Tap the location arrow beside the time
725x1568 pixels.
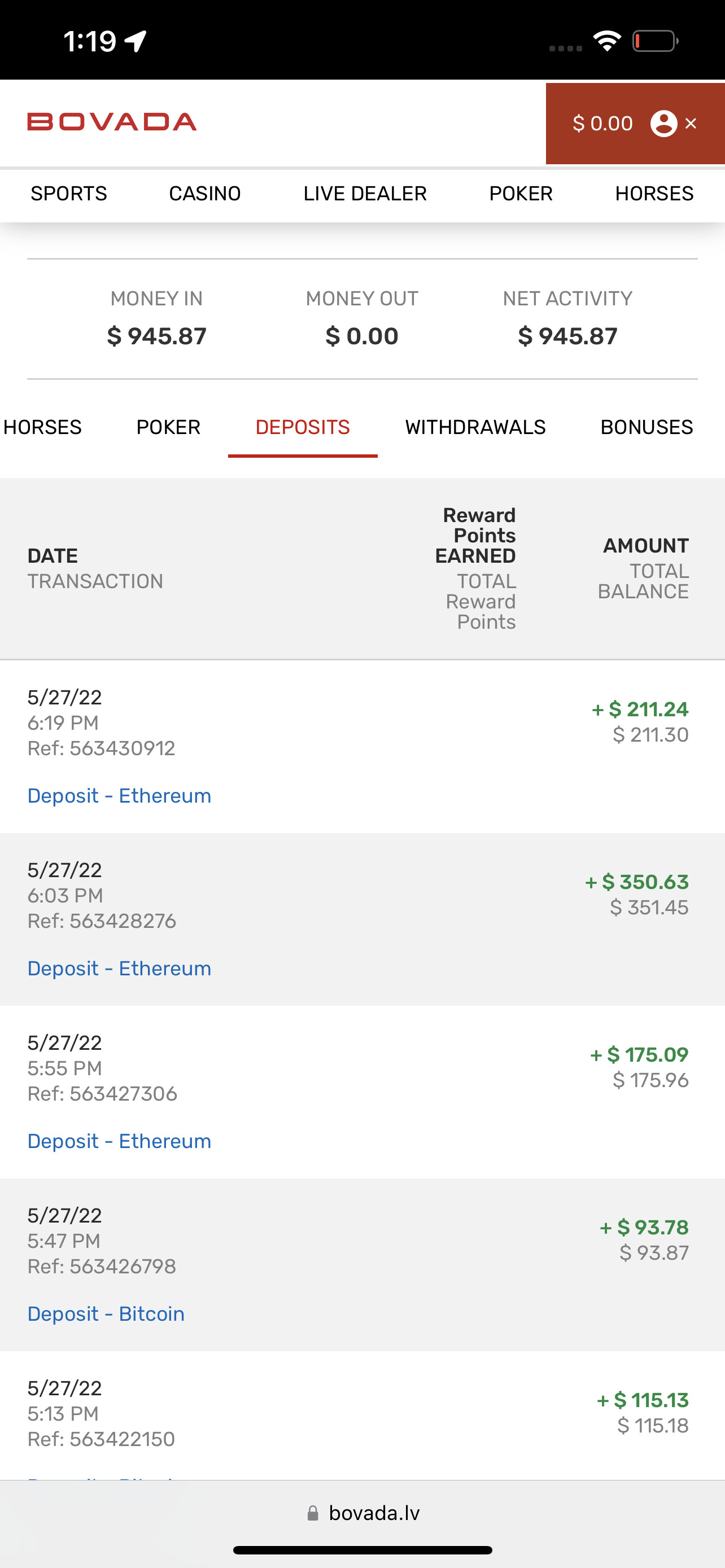click(135, 41)
